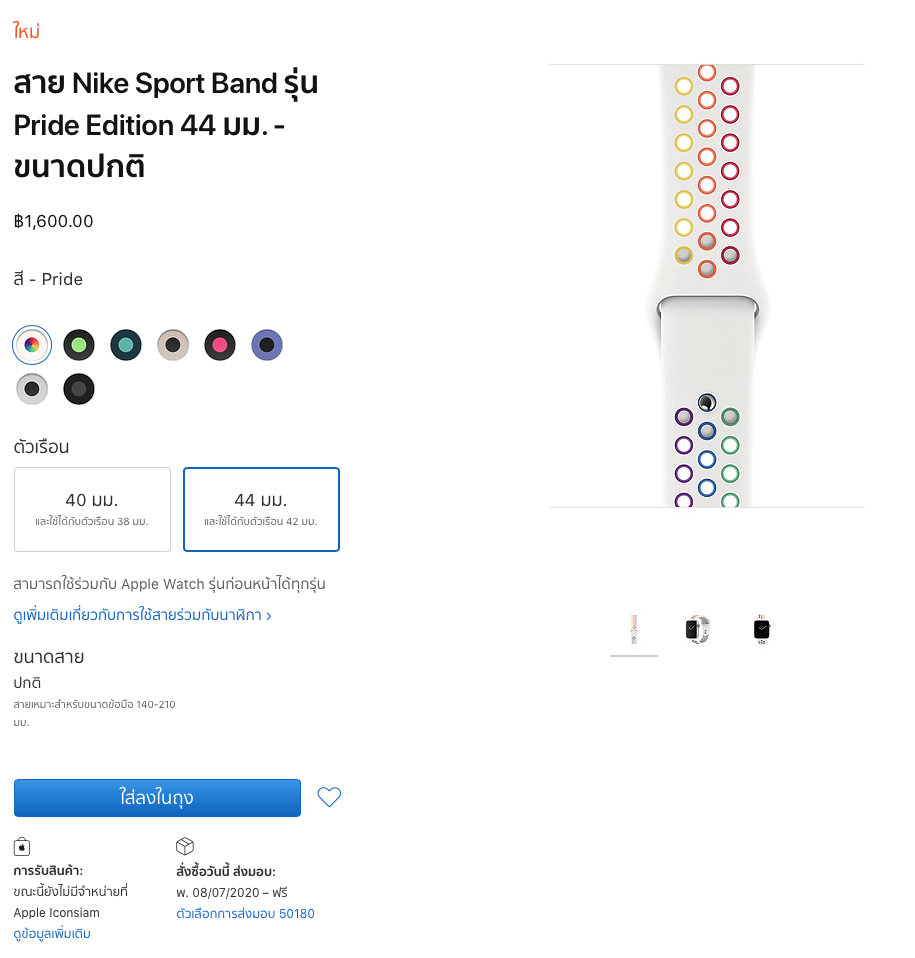Show the band-only product thumbnail
The height and width of the screenshot is (958, 915).
[x=634, y=630]
